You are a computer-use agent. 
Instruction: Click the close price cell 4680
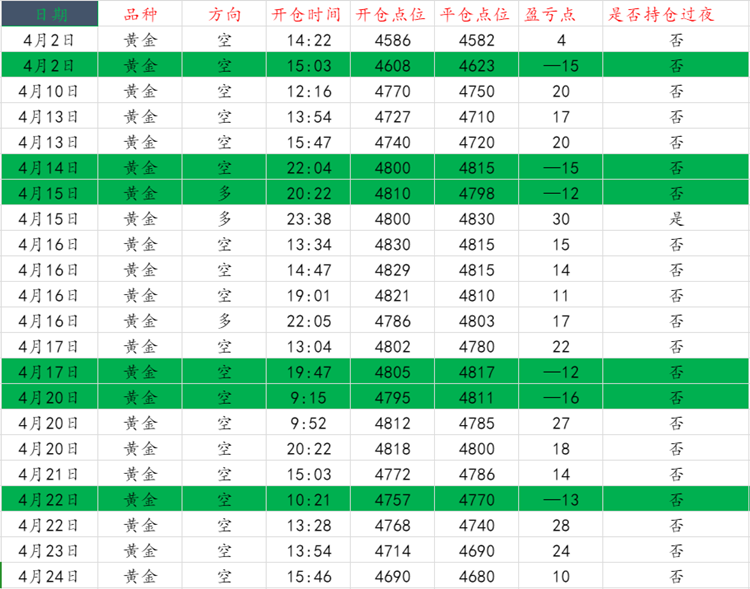pos(477,576)
